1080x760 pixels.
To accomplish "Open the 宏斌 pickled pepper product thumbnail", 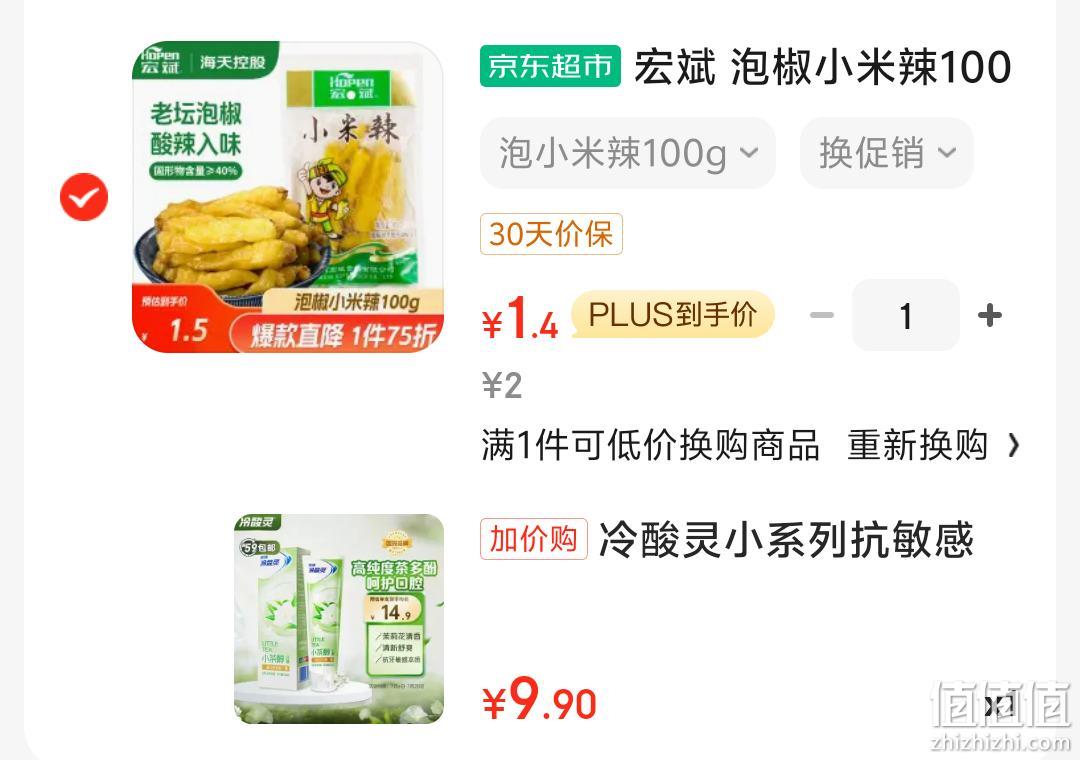I will (x=288, y=197).
